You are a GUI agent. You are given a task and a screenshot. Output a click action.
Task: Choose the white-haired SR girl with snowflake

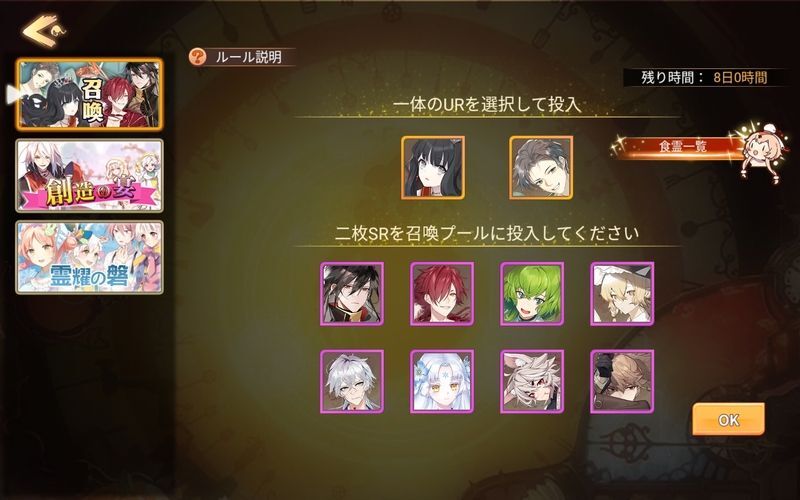[442, 381]
